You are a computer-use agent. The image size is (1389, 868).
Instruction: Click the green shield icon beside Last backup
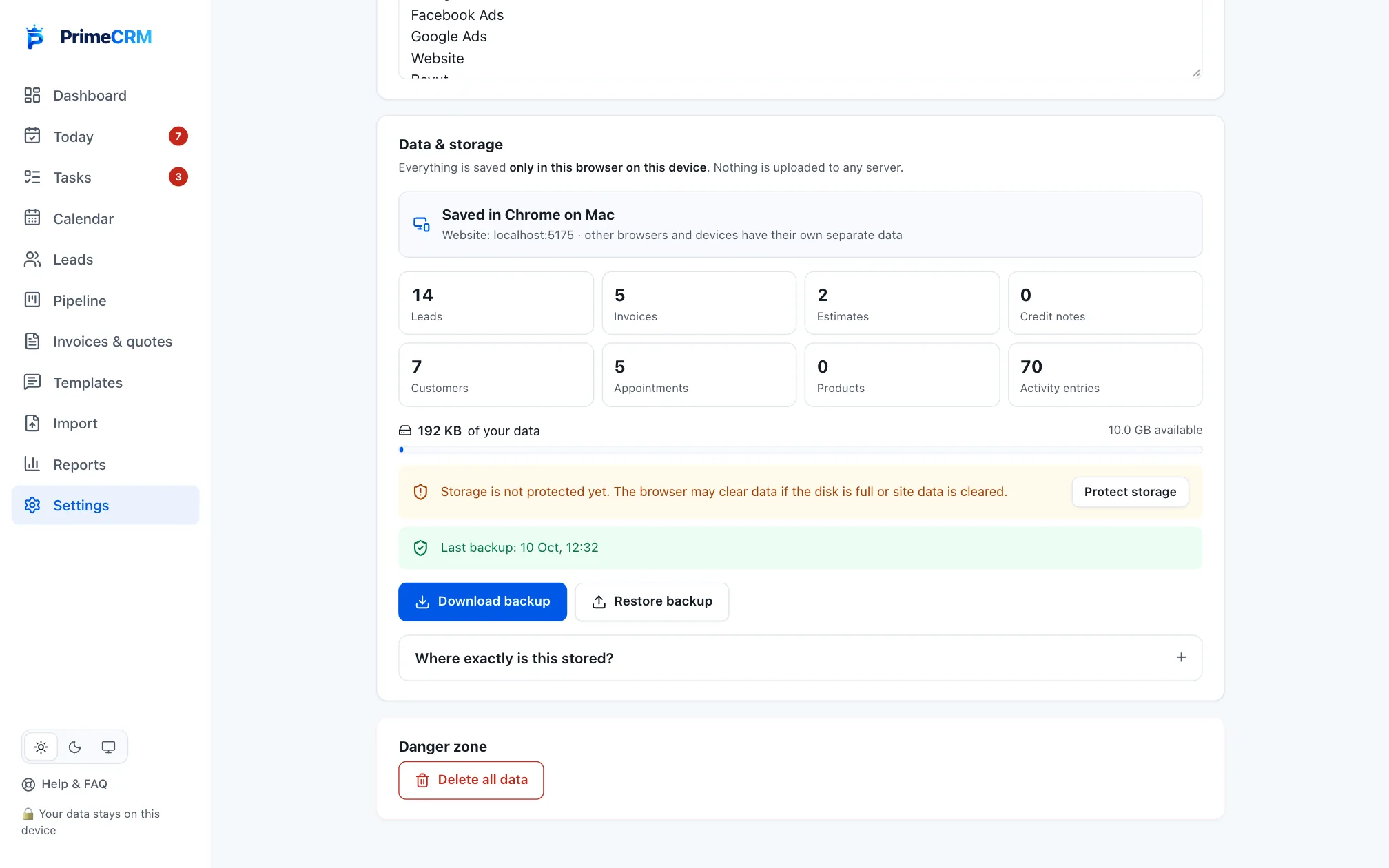[x=420, y=548]
